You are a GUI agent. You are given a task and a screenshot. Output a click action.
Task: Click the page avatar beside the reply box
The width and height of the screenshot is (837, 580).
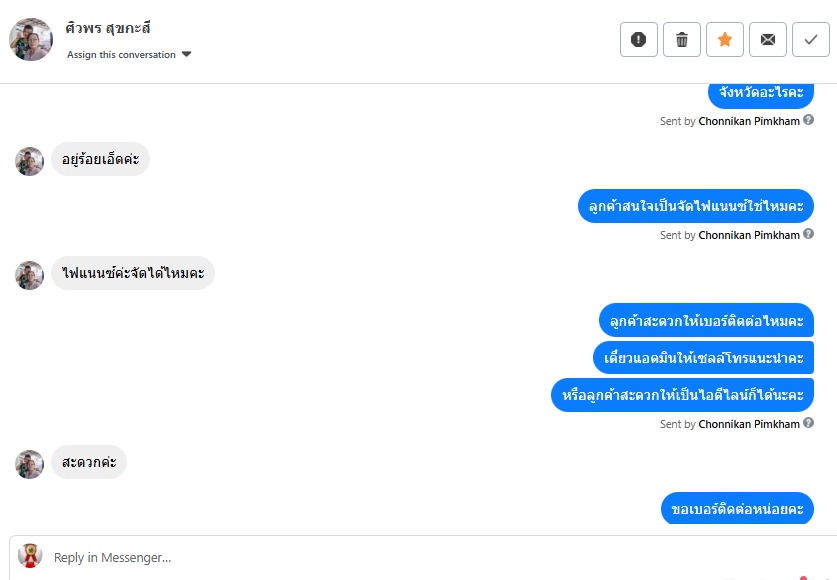[30, 556]
